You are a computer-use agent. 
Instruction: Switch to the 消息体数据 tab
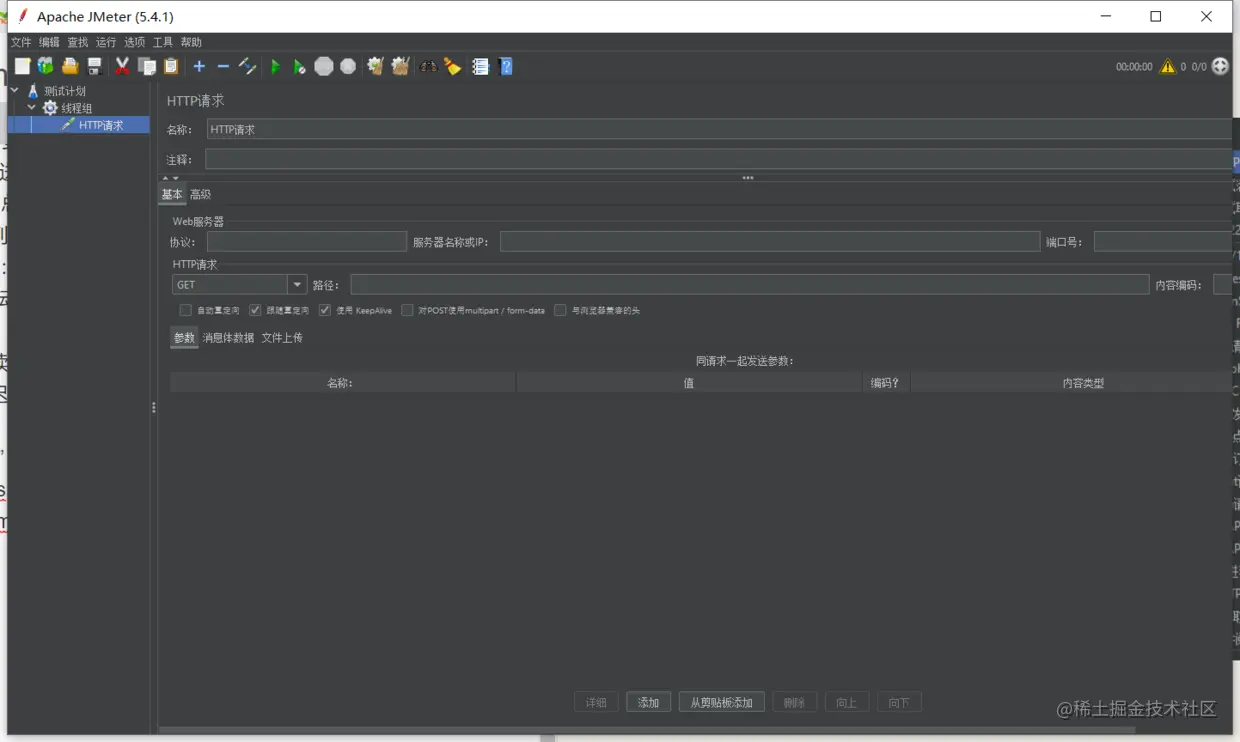228,338
